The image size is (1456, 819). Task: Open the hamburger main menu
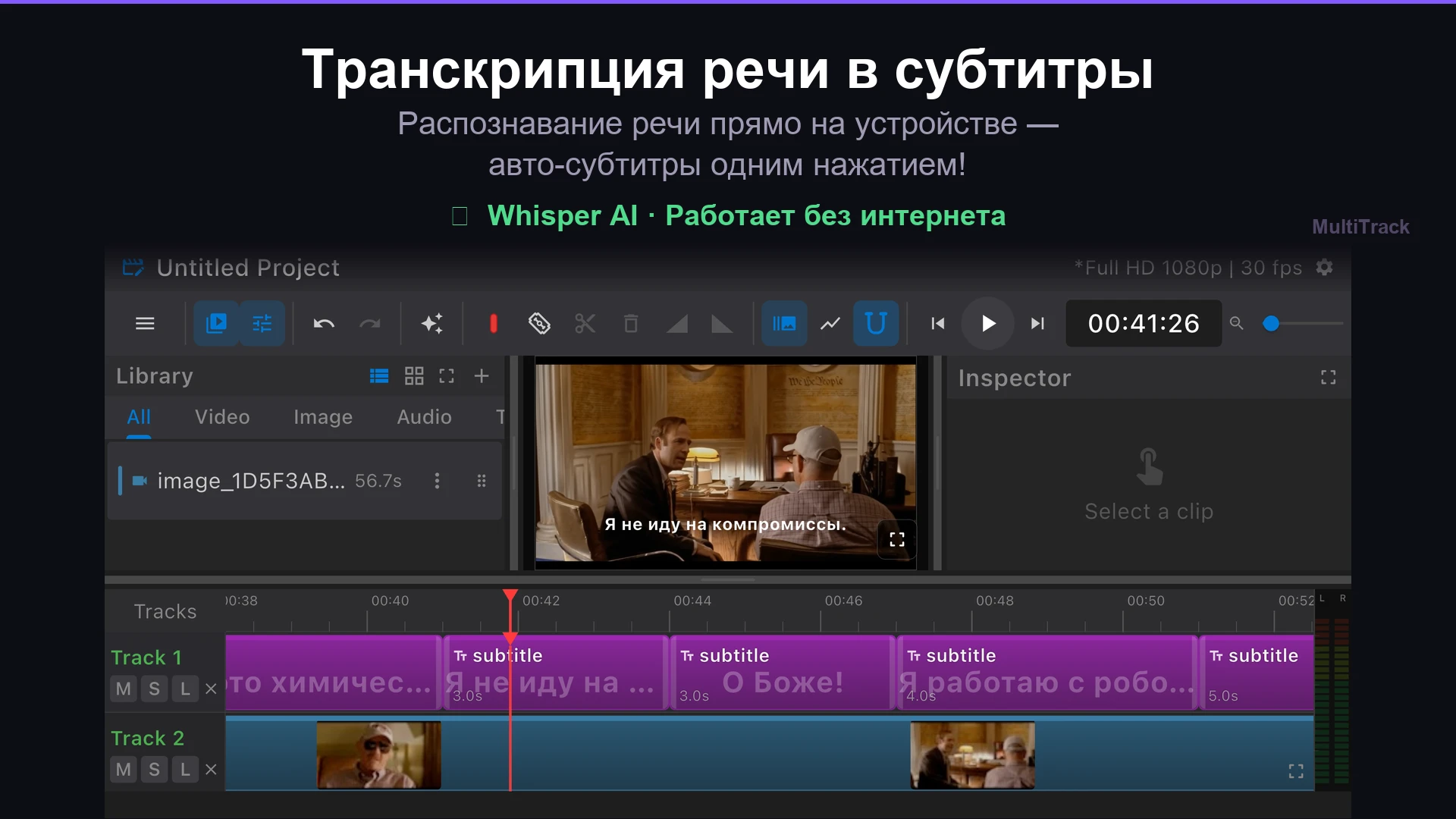pyautogui.click(x=145, y=324)
